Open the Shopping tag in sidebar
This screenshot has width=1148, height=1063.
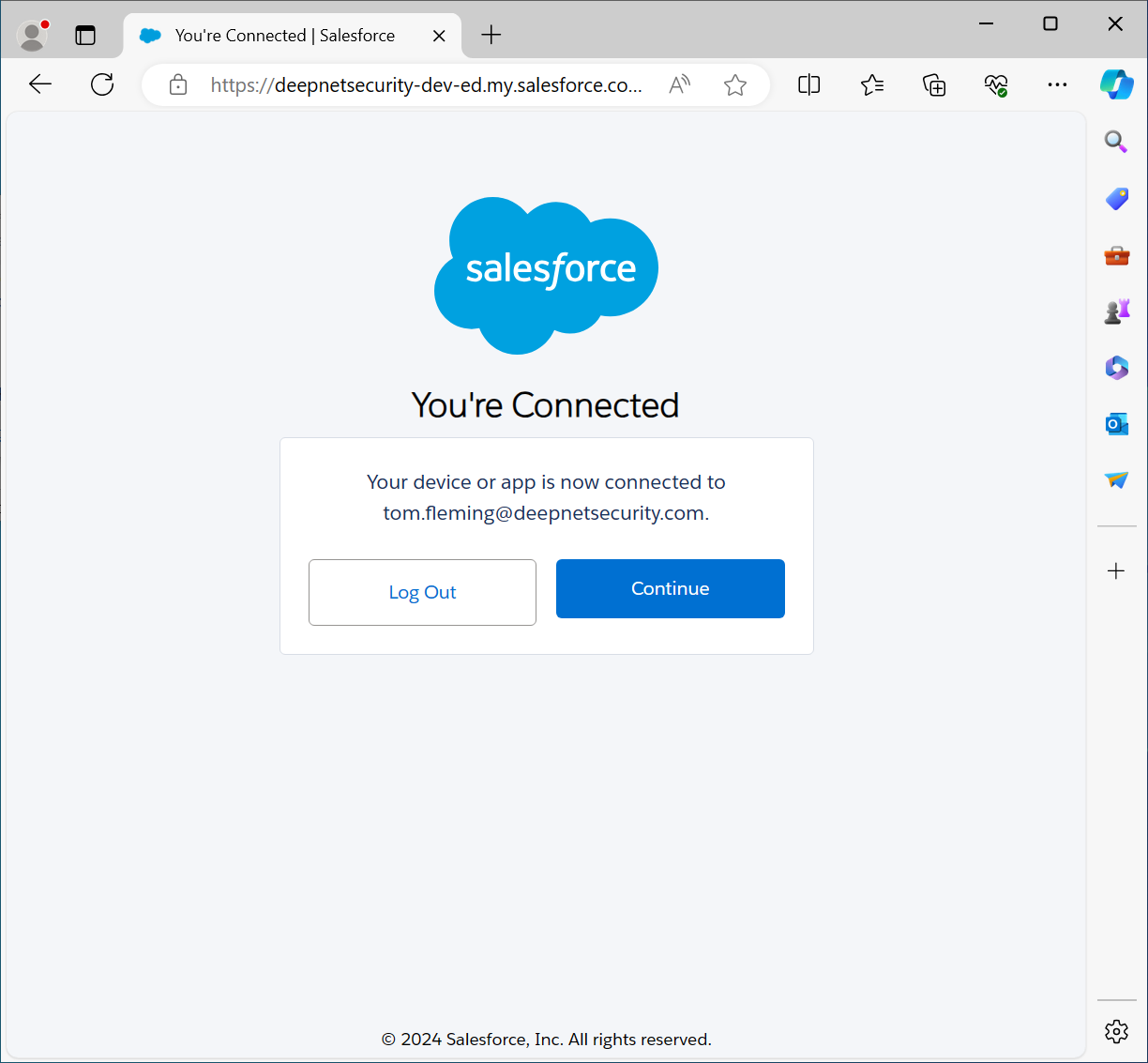click(1116, 198)
